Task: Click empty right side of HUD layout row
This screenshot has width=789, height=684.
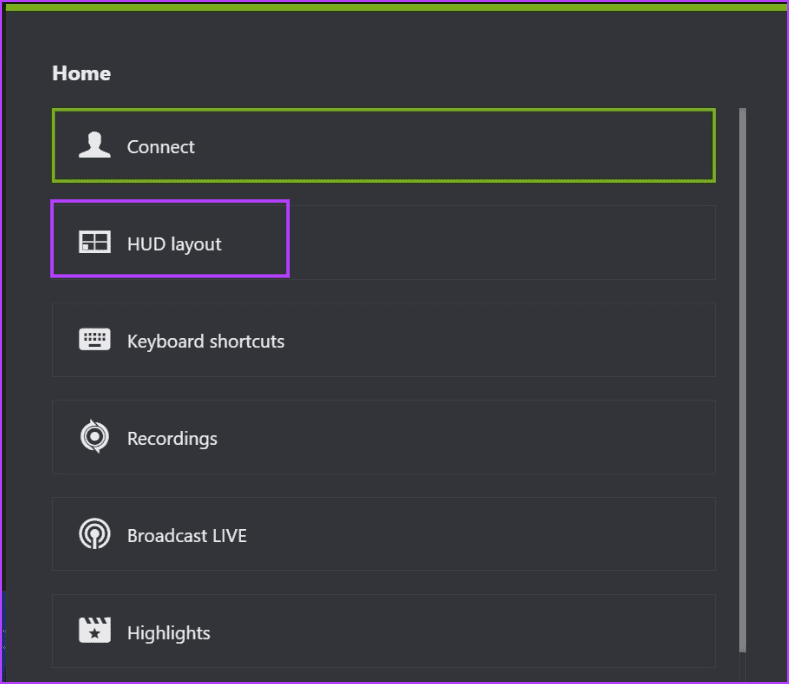Action: point(550,243)
